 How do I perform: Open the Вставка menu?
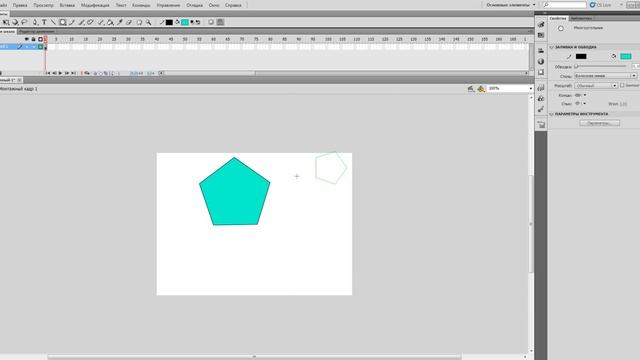pyautogui.click(x=67, y=5)
